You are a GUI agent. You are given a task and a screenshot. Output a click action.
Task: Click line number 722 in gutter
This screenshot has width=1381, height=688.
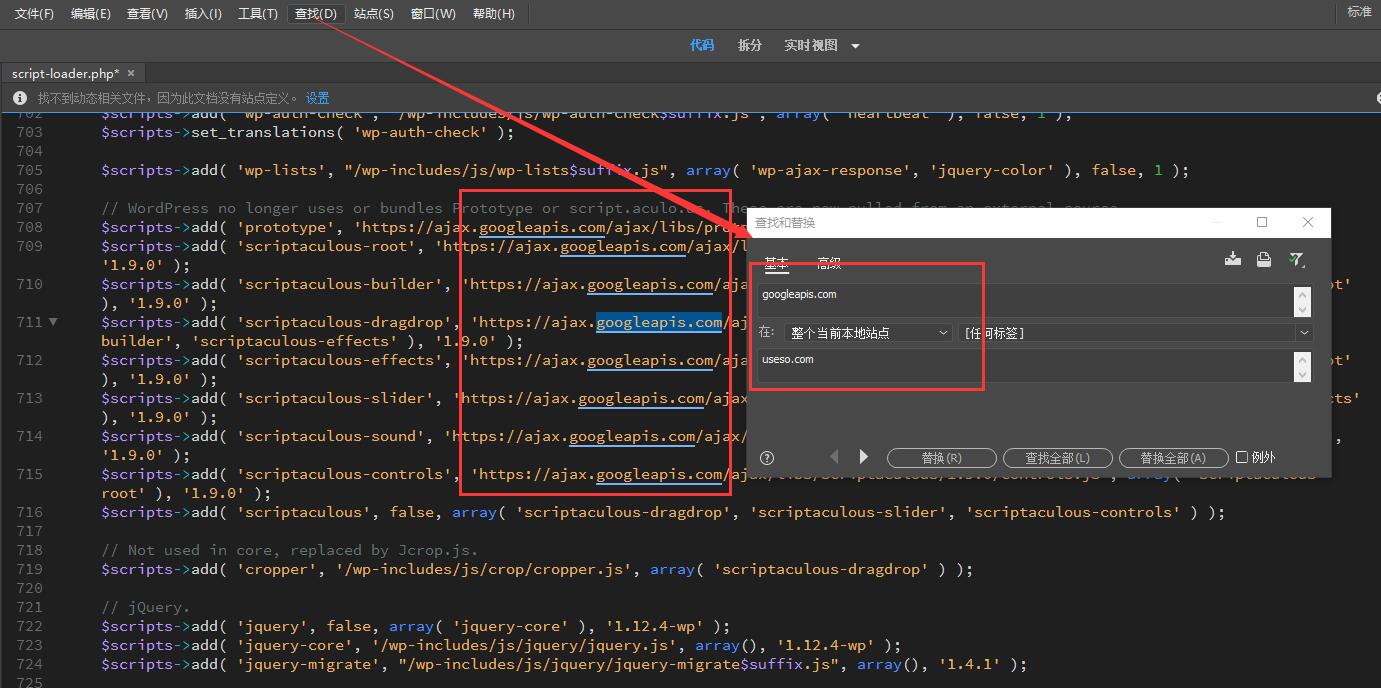coord(30,626)
